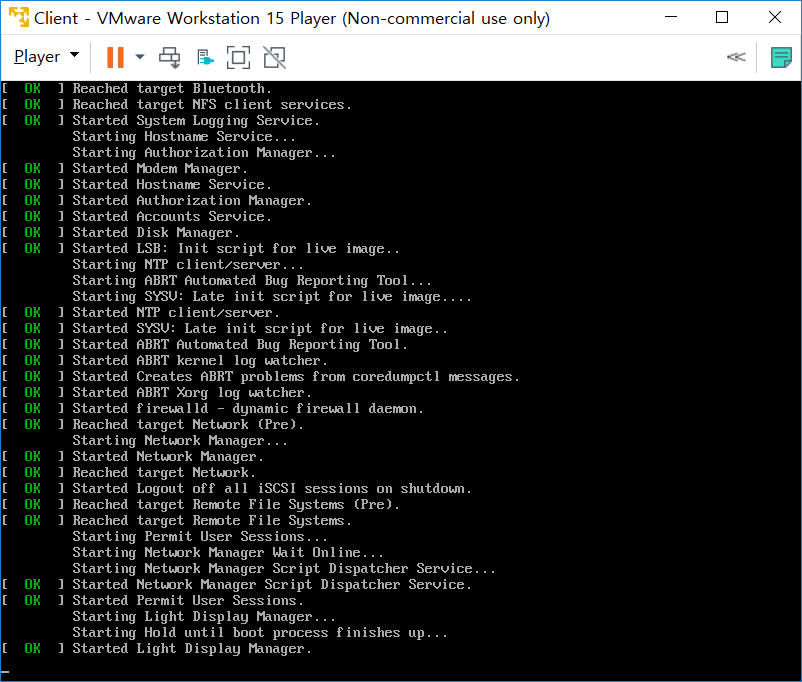802x682 pixels.
Task: Click 'Starting Permit User Sessions...' line
Action: (200, 537)
